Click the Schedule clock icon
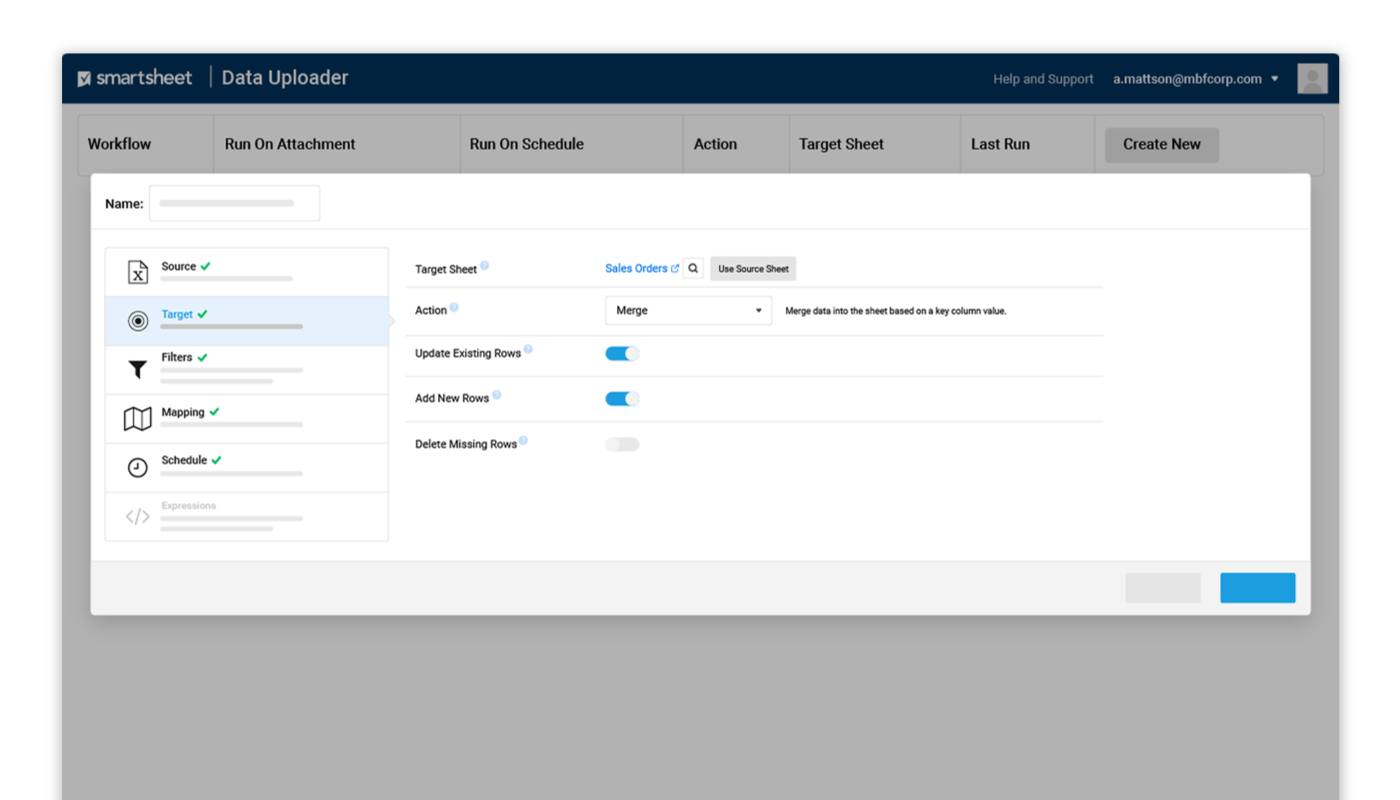 138,467
